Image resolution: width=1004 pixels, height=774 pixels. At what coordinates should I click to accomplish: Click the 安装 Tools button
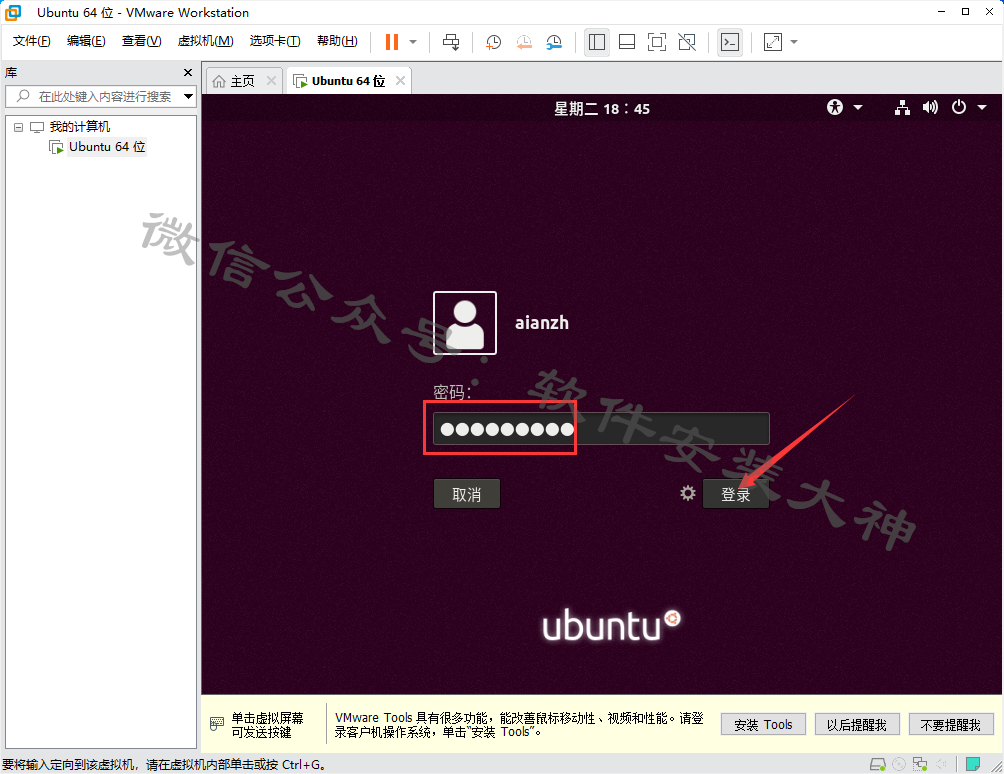[763, 725]
